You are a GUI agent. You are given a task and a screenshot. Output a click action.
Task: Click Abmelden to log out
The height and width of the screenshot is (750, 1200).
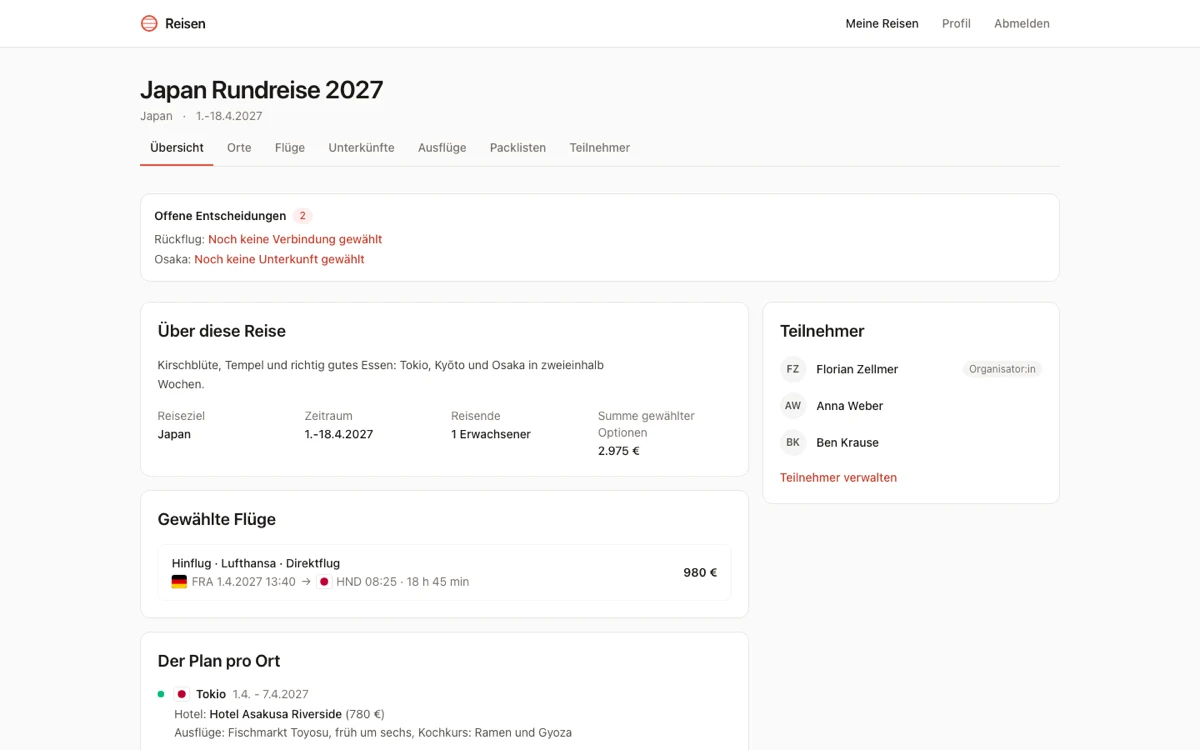point(1022,23)
